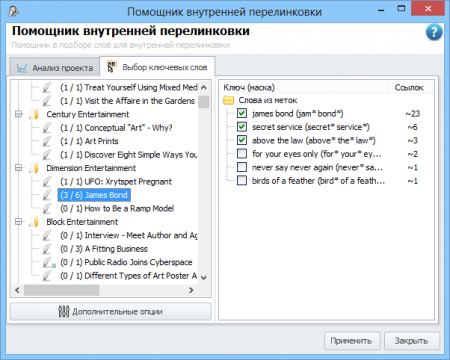Switch to the Анализ проекта tab
This screenshot has height=360, width=450.
pyautogui.click(x=55, y=68)
